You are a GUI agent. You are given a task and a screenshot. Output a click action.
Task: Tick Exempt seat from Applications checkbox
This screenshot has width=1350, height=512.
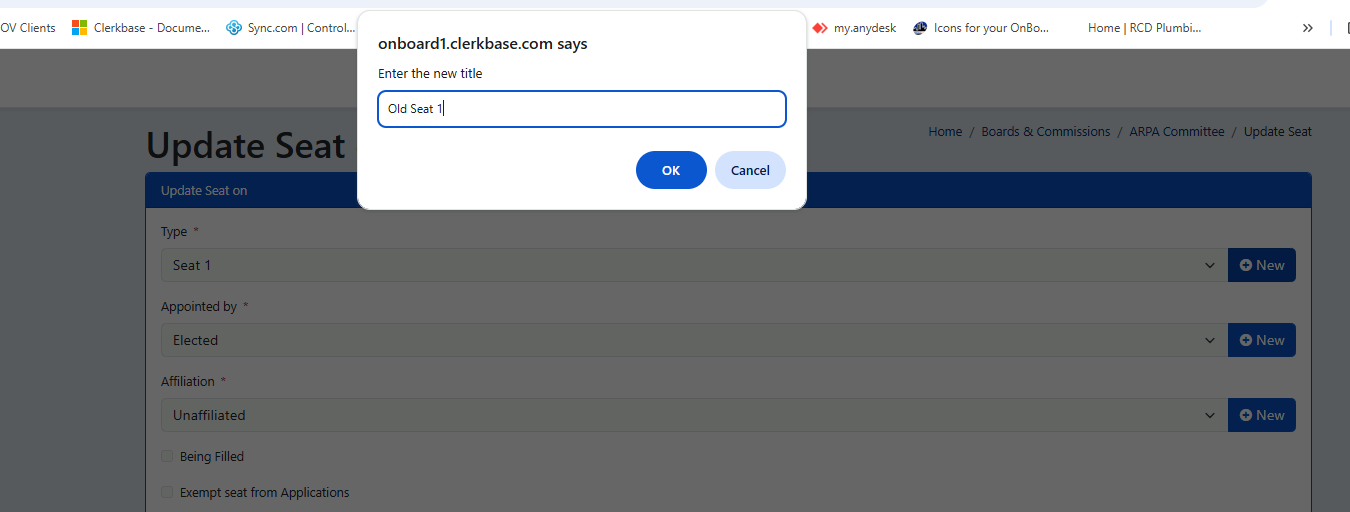pyautogui.click(x=167, y=492)
